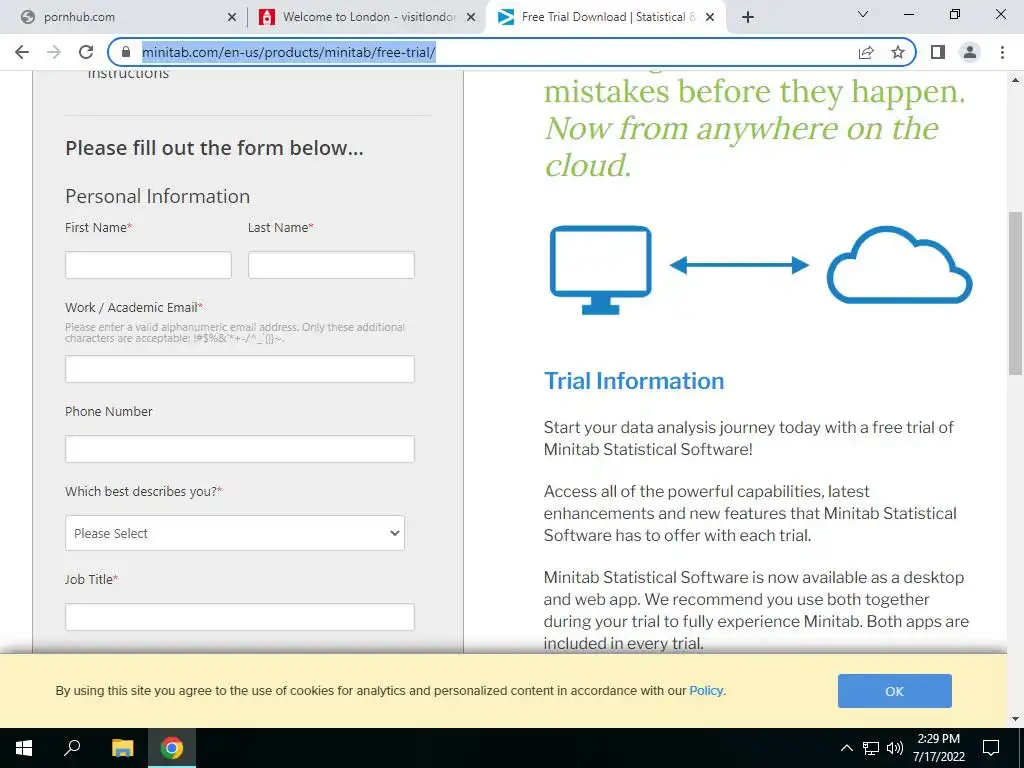1024x768 pixels.
Task: Open File Explorer from the taskbar
Action: point(122,748)
